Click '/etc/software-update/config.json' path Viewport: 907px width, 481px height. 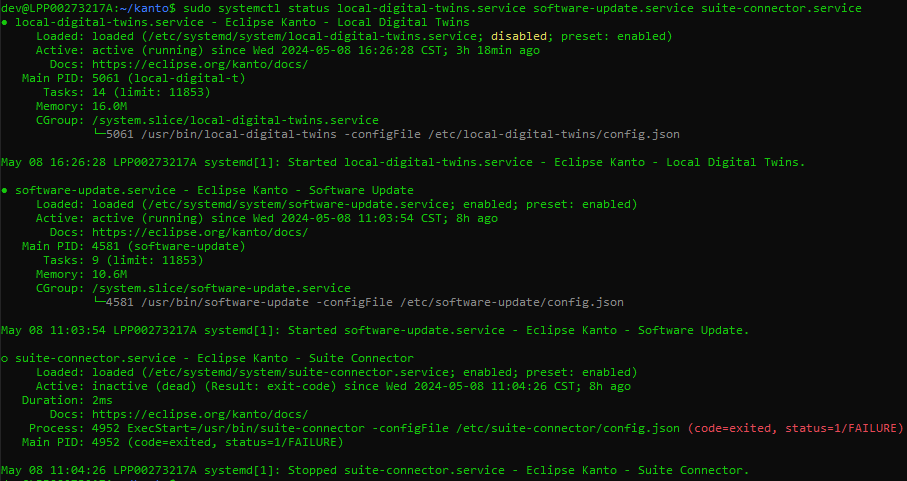pyautogui.click(x=512, y=302)
